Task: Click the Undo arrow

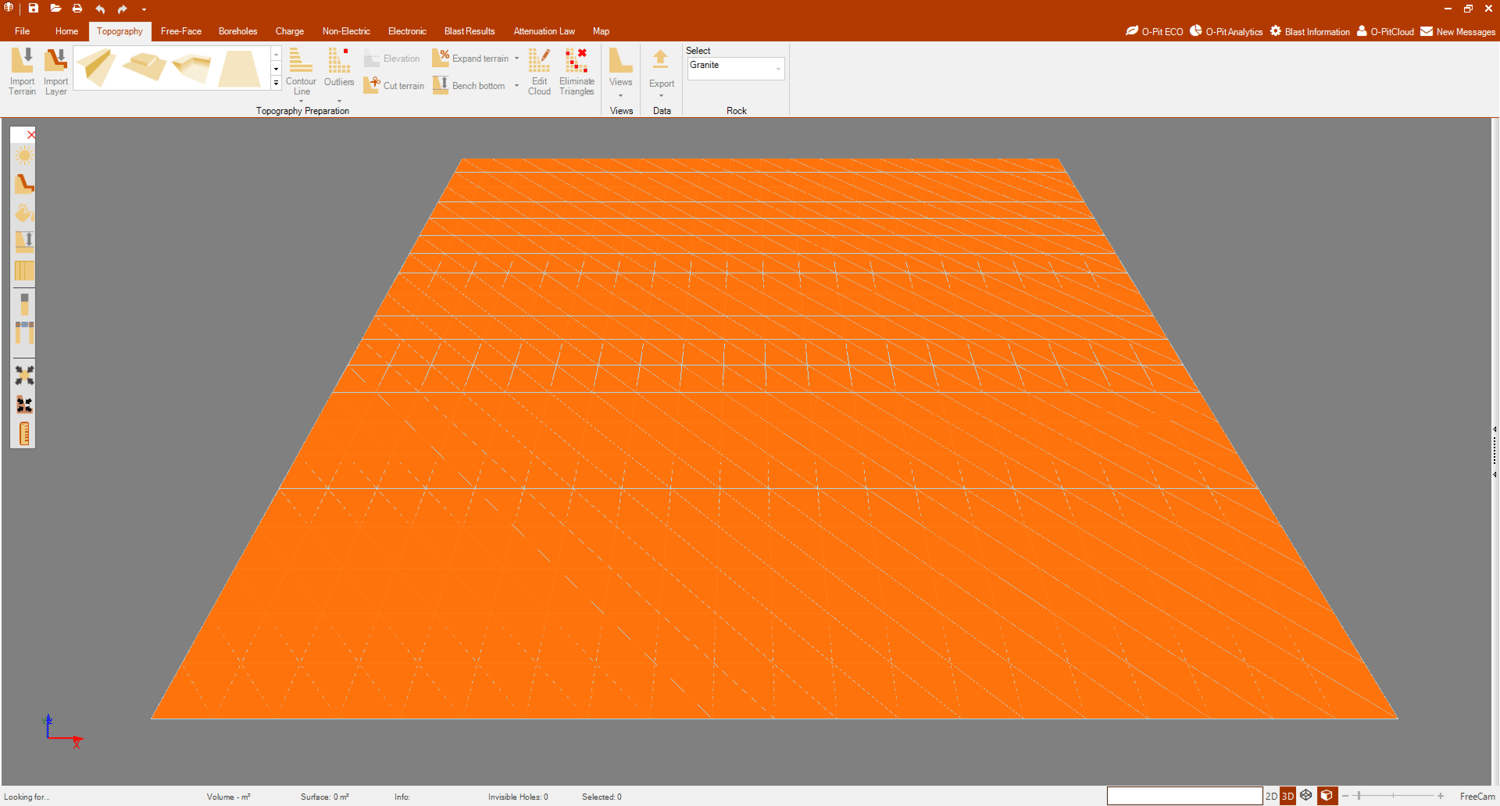Action: [100, 8]
